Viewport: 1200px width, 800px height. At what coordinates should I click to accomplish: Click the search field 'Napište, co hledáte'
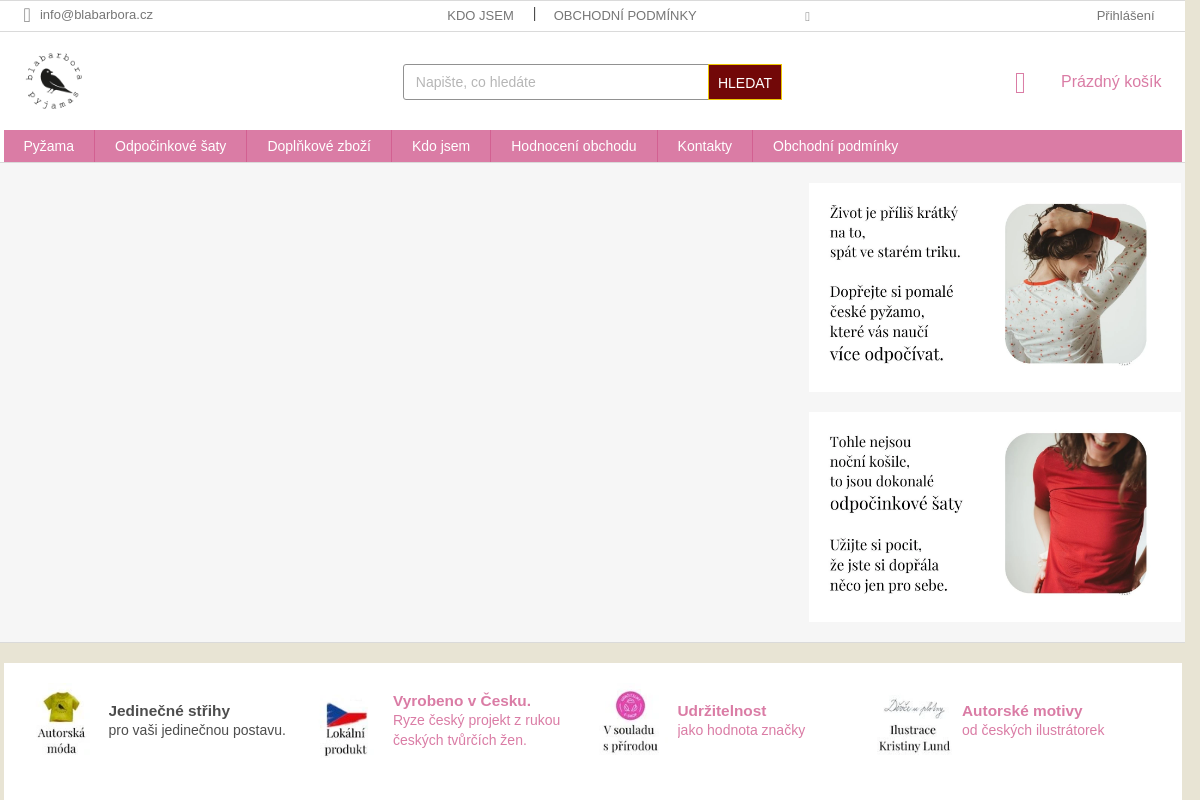pyautogui.click(x=556, y=82)
